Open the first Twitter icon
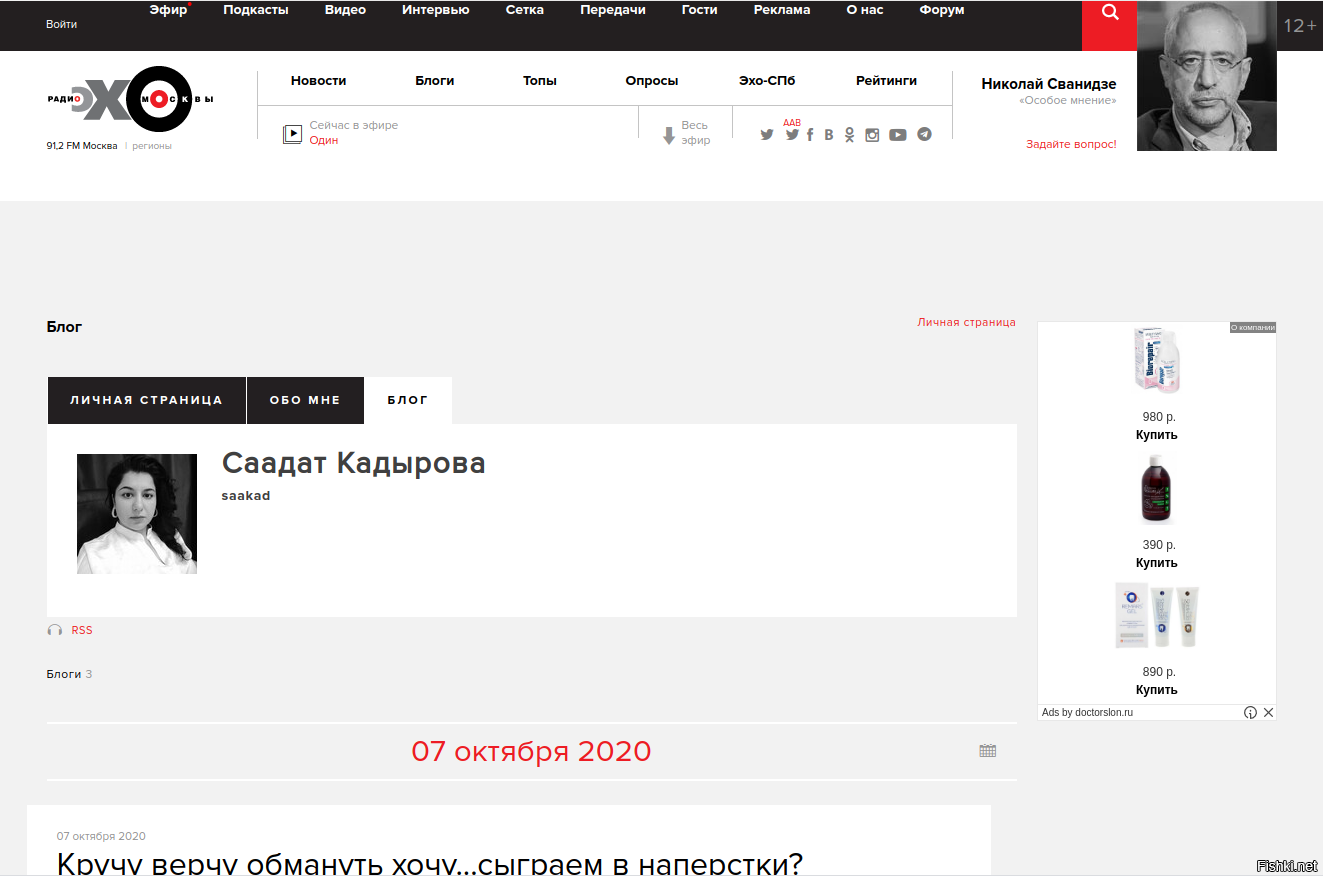 [x=767, y=135]
